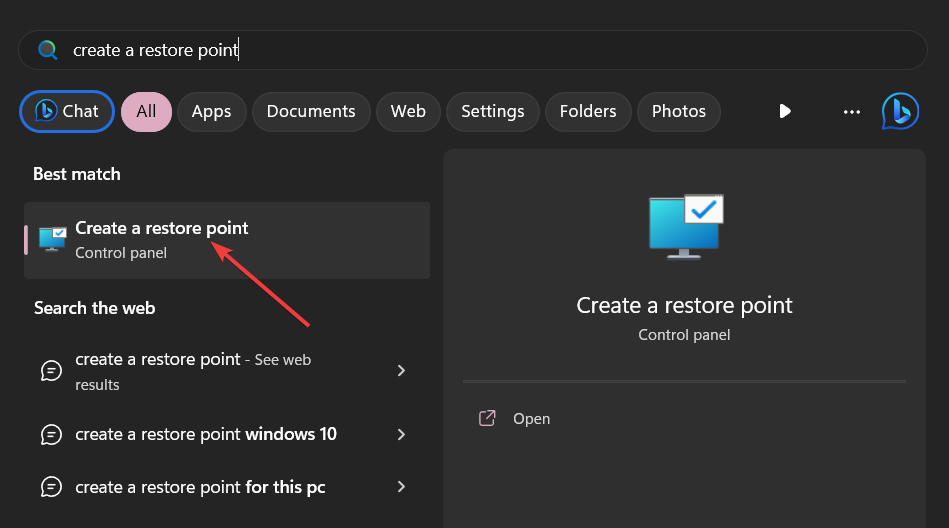
Task: Switch to the Apps filter tab
Action: click(211, 112)
